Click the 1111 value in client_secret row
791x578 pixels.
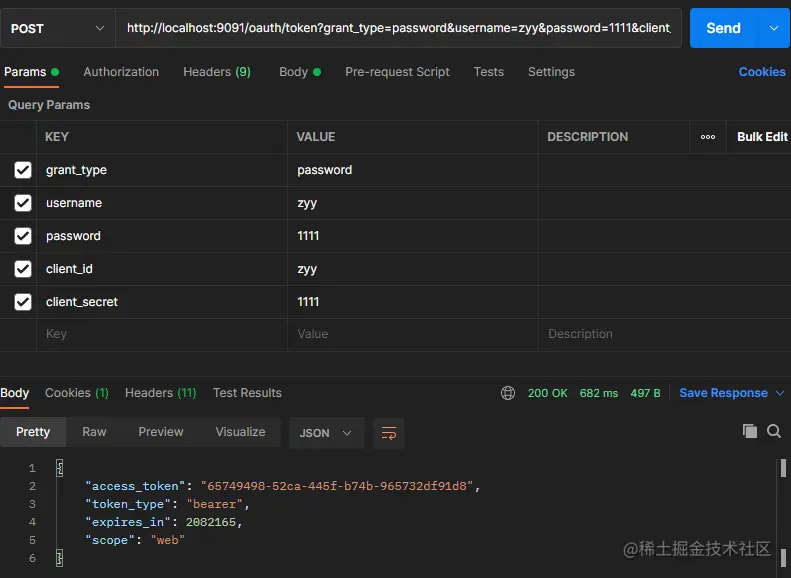[x=413, y=302]
